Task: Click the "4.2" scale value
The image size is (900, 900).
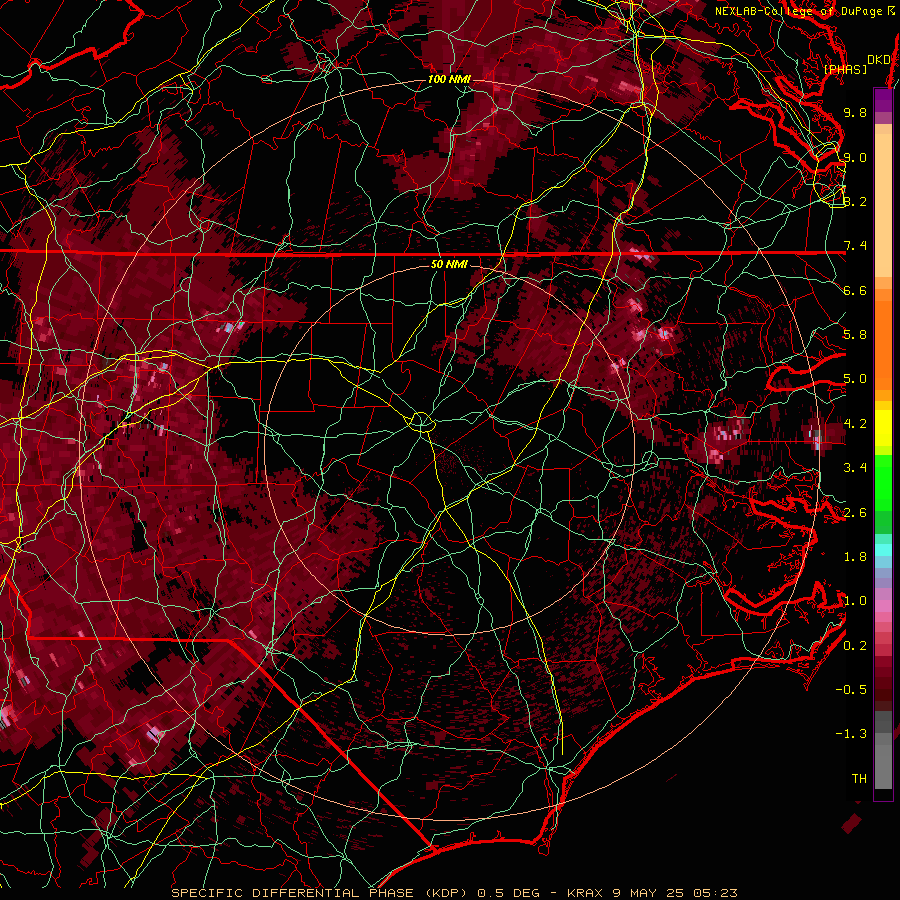Action: pos(855,424)
